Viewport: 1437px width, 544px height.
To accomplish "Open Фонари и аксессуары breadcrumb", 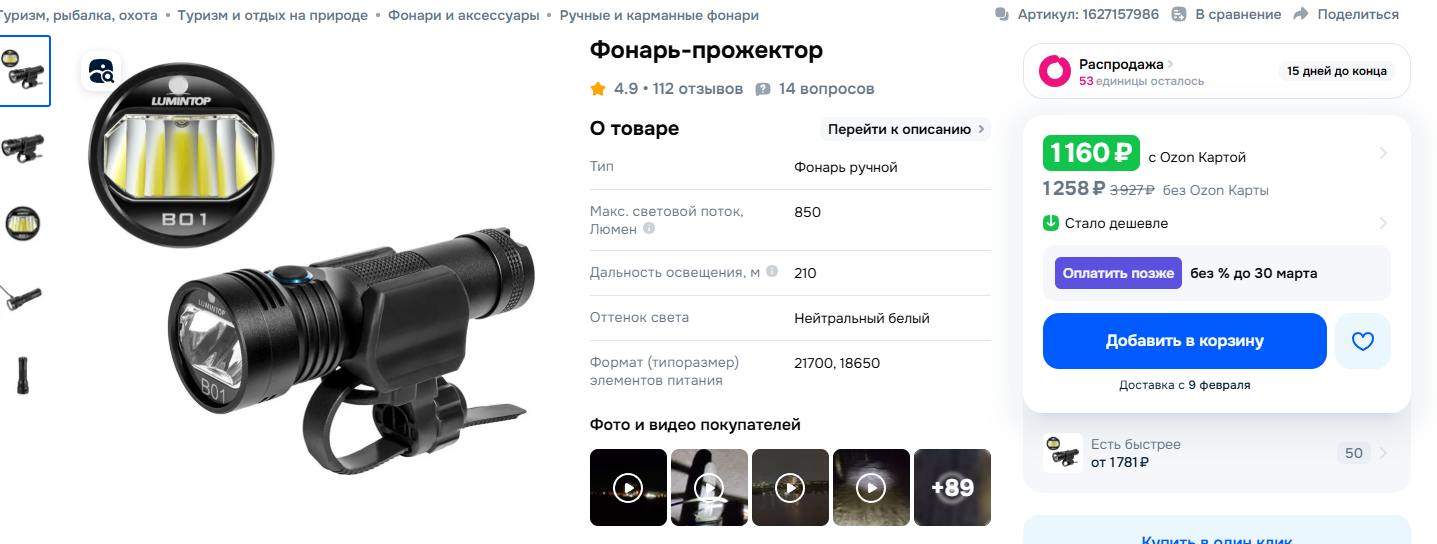I will click(463, 15).
